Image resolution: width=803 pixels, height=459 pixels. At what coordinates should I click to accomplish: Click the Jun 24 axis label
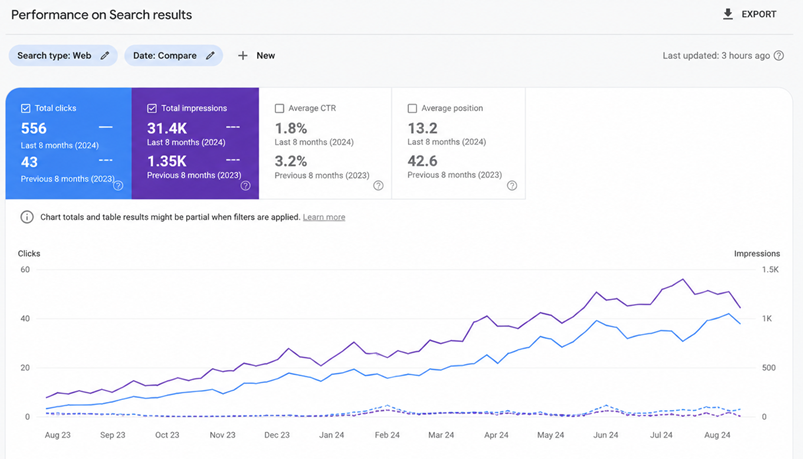click(x=606, y=435)
